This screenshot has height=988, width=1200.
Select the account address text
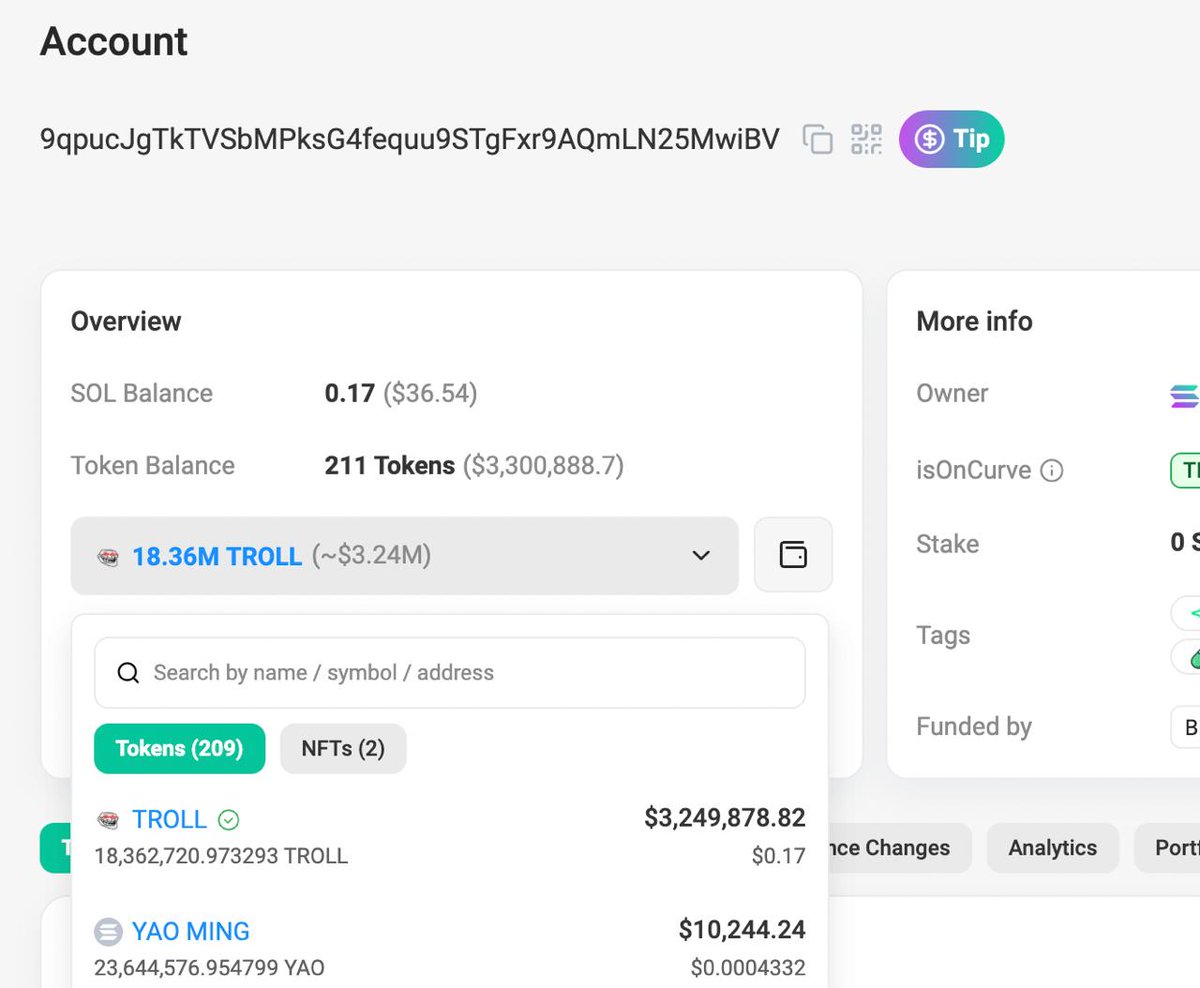[x=410, y=139]
